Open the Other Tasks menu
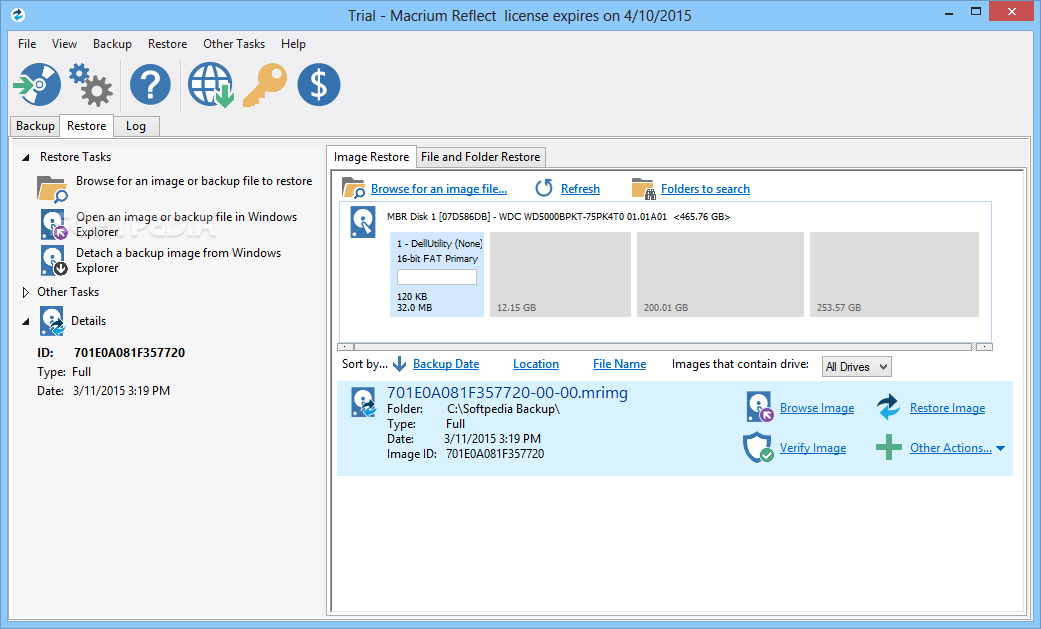 pos(234,44)
